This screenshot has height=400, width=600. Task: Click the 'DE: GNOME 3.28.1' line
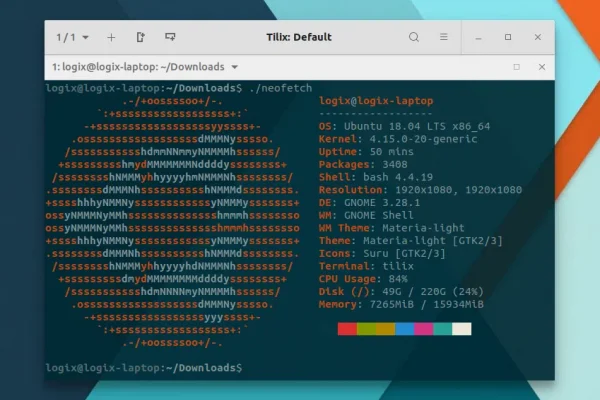coord(369,202)
